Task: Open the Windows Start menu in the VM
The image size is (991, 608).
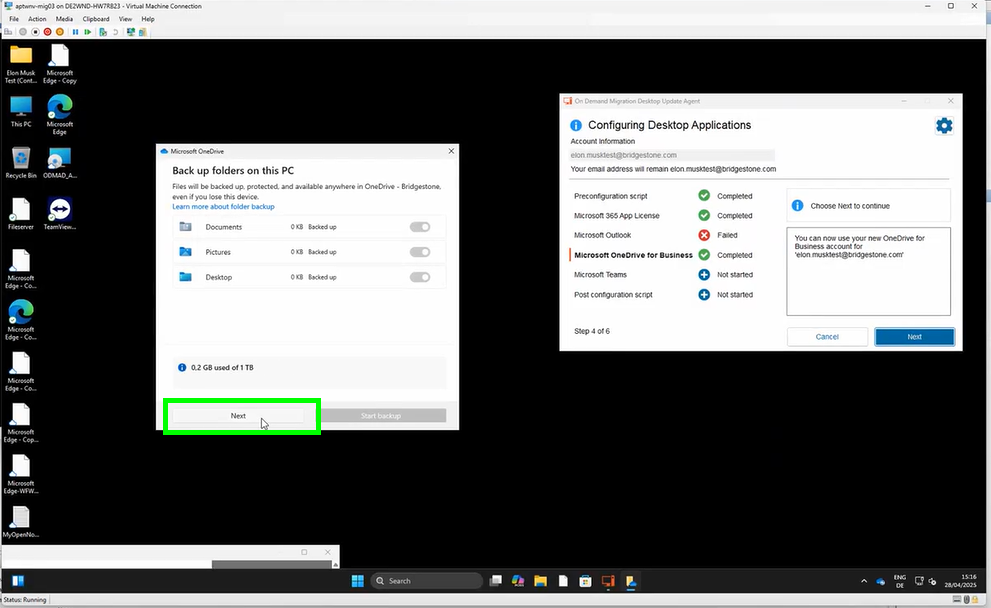Action: coord(358,581)
